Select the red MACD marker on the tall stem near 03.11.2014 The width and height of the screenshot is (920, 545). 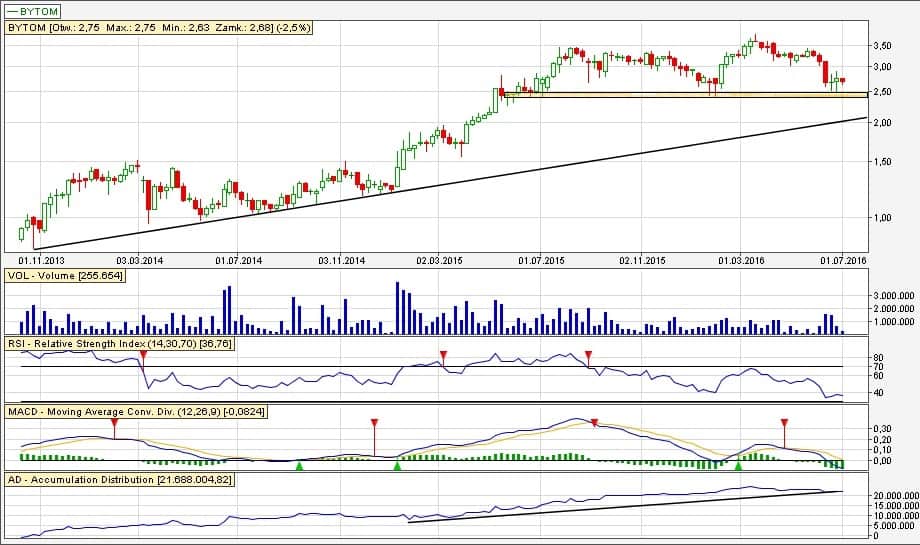(374, 423)
